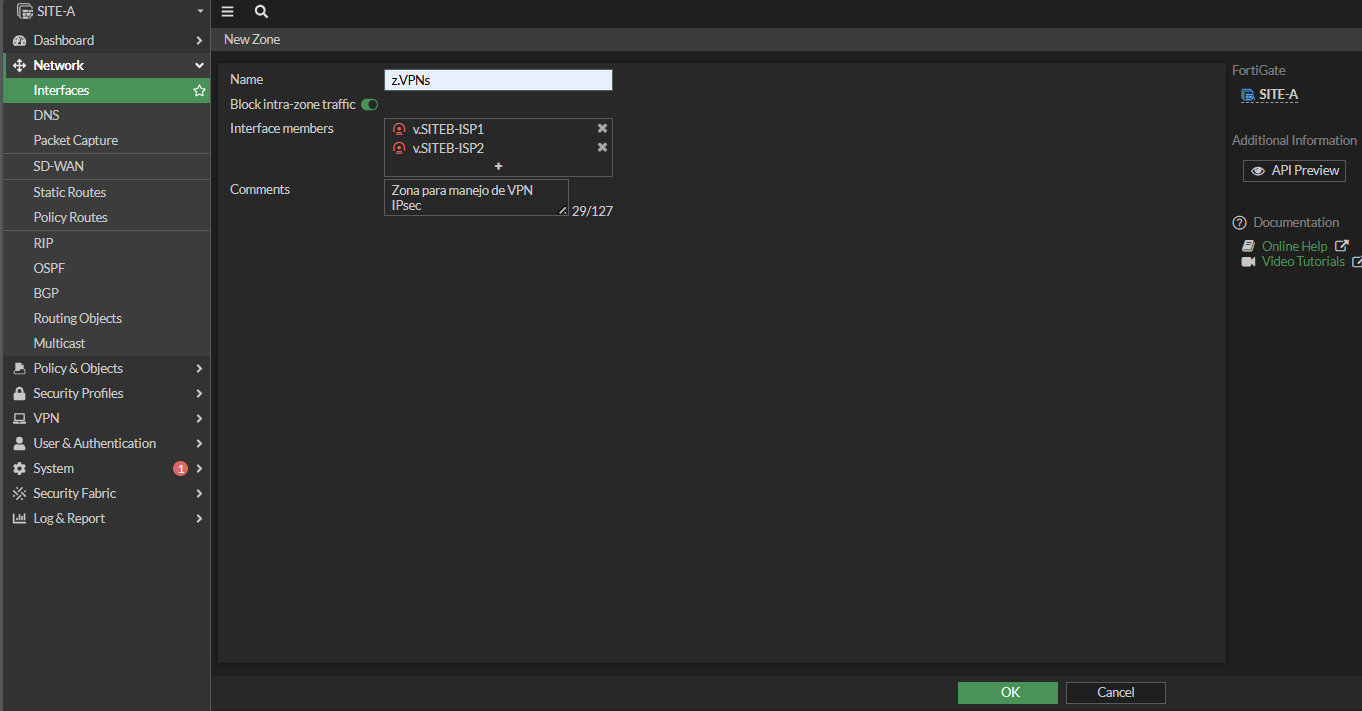Click the Cancel button

coord(1115,693)
